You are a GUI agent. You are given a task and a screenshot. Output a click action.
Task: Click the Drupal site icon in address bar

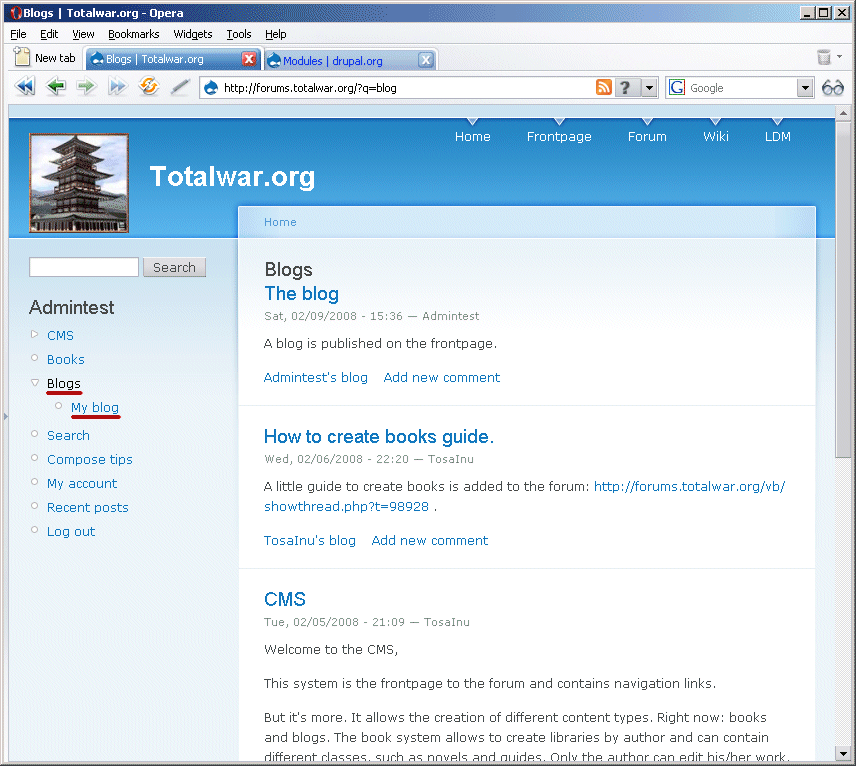coord(211,88)
